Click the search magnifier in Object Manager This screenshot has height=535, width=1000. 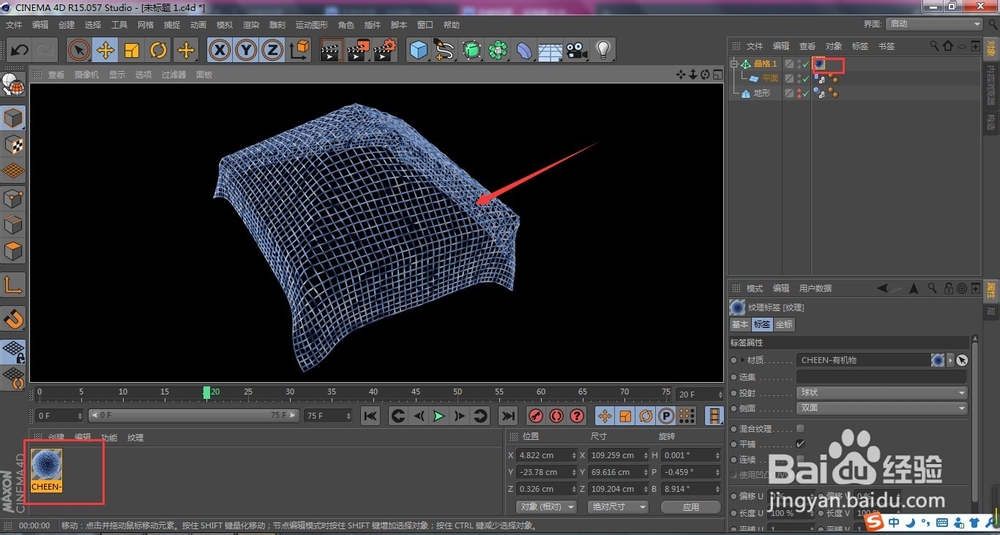[x=934, y=46]
